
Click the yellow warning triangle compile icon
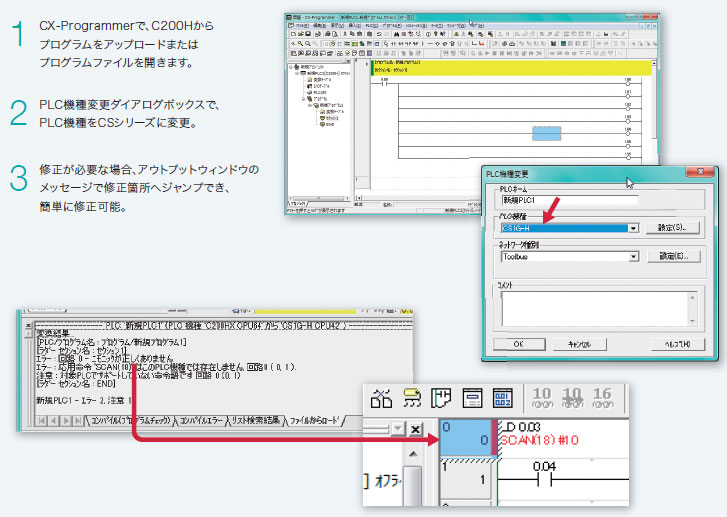[456, 34]
